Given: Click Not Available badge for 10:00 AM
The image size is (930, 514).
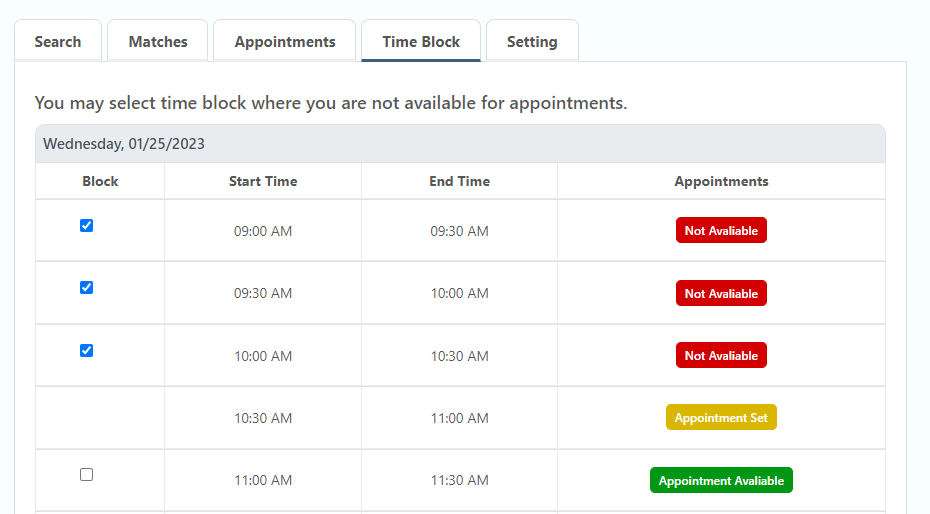Looking at the screenshot, I should pos(721,356).
